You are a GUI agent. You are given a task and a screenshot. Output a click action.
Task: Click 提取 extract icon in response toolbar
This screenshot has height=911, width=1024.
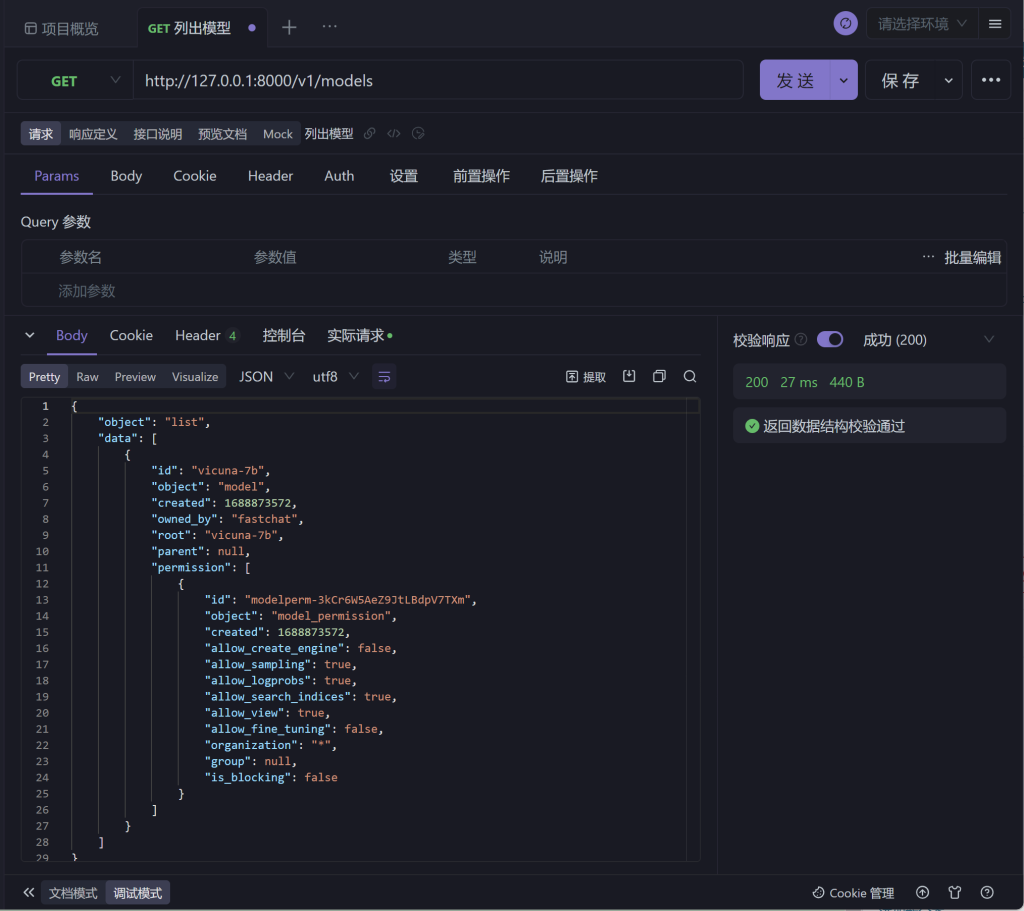tap(586, 377)
